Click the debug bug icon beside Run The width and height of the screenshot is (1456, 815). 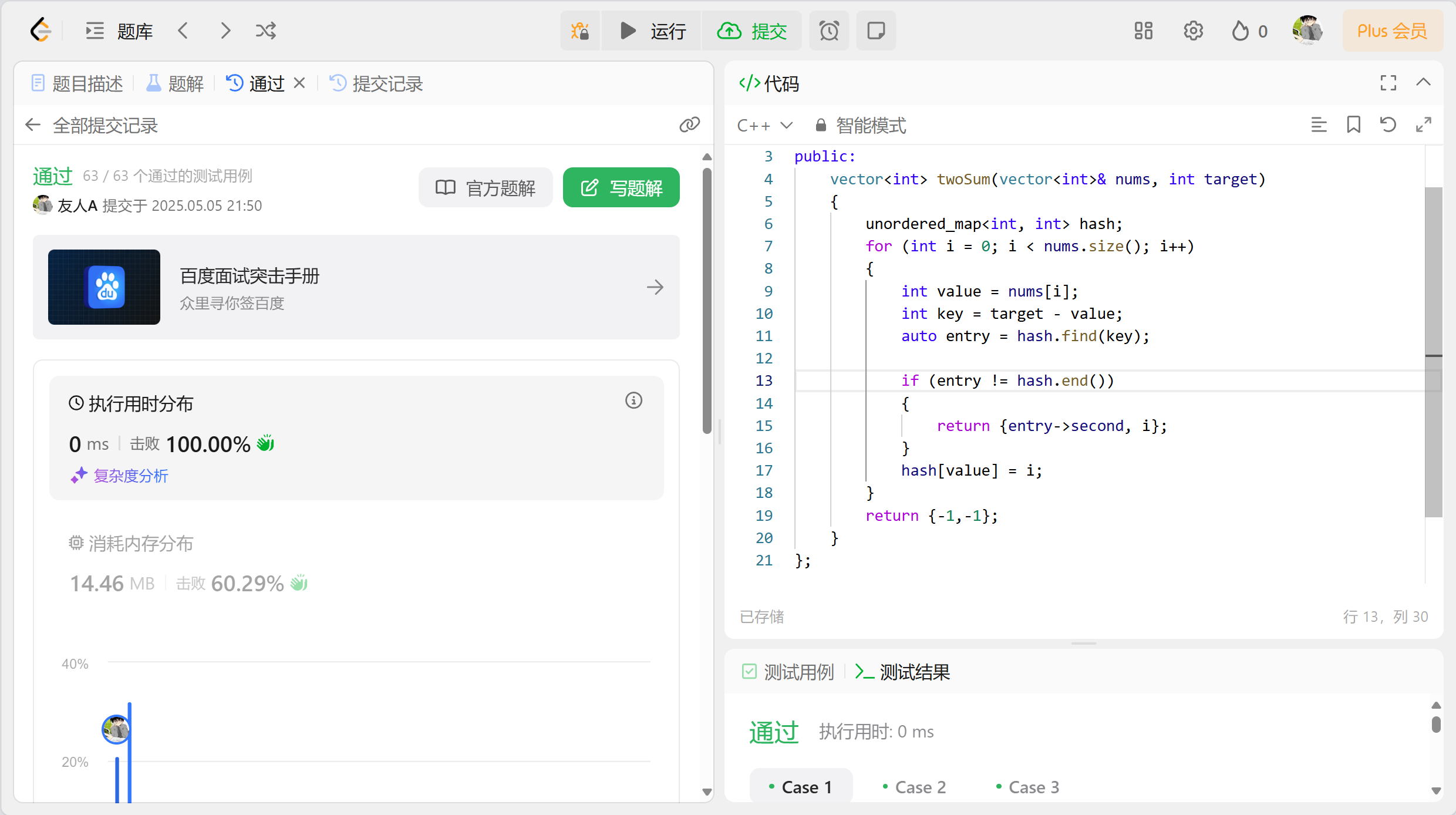(x=580, y=31)
